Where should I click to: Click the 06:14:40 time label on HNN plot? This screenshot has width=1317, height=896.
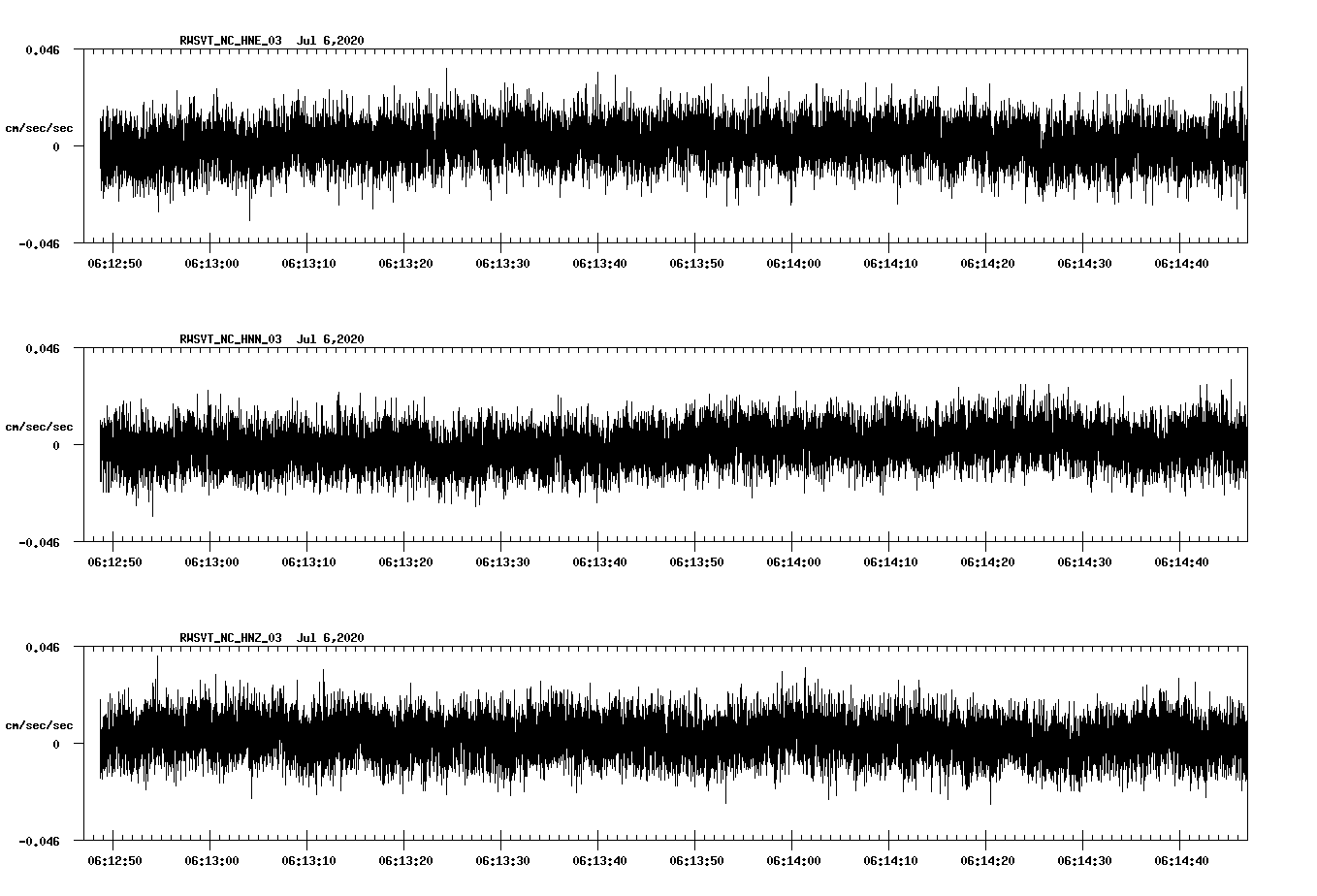pyautogui.click(x=1181, y=561)
